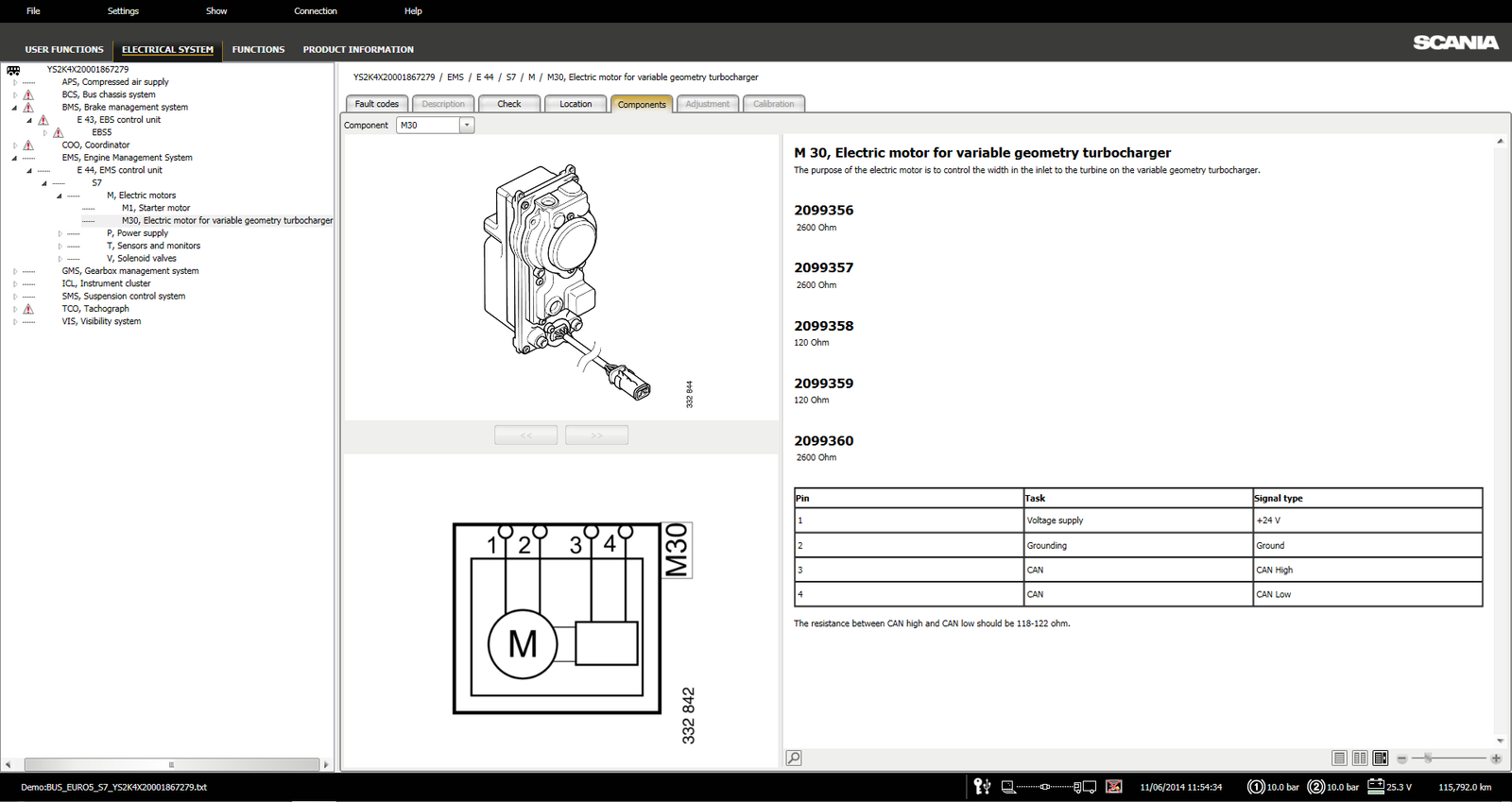Click the tree scrollbar right arrow
The height and width of the screenshot is (802, 1512).
tap(327, 764)
